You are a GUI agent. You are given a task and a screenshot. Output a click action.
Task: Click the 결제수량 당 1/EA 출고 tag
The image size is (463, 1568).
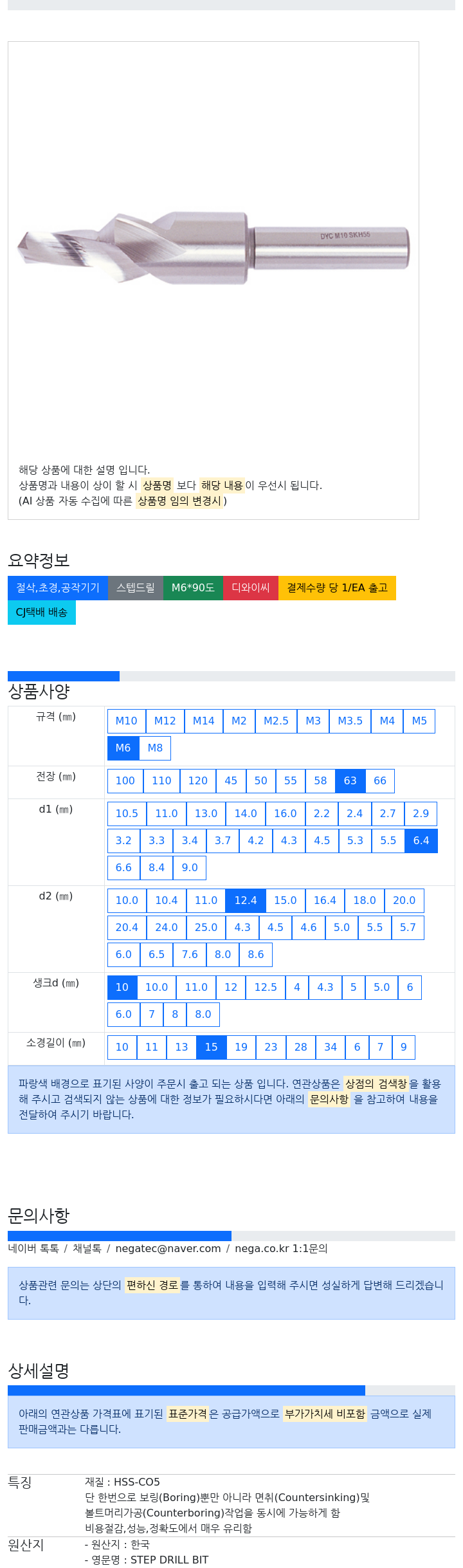point(337,587)
